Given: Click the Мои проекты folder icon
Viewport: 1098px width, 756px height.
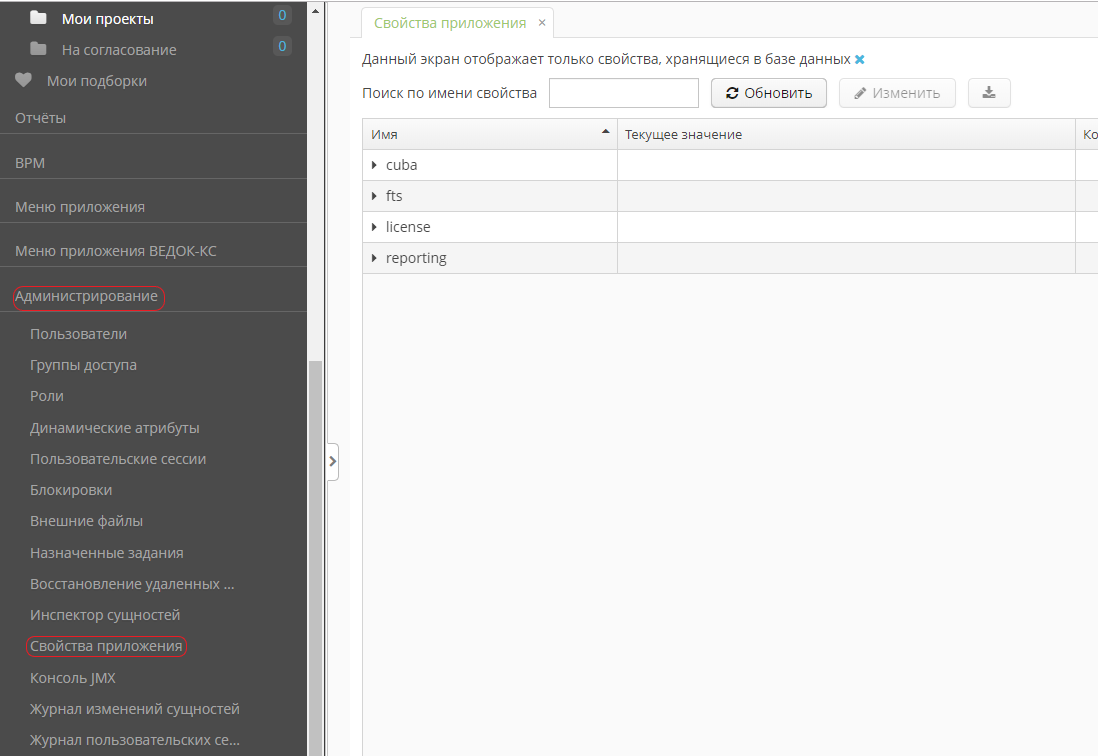Looking at the screenshot, I should pos(39,18).
